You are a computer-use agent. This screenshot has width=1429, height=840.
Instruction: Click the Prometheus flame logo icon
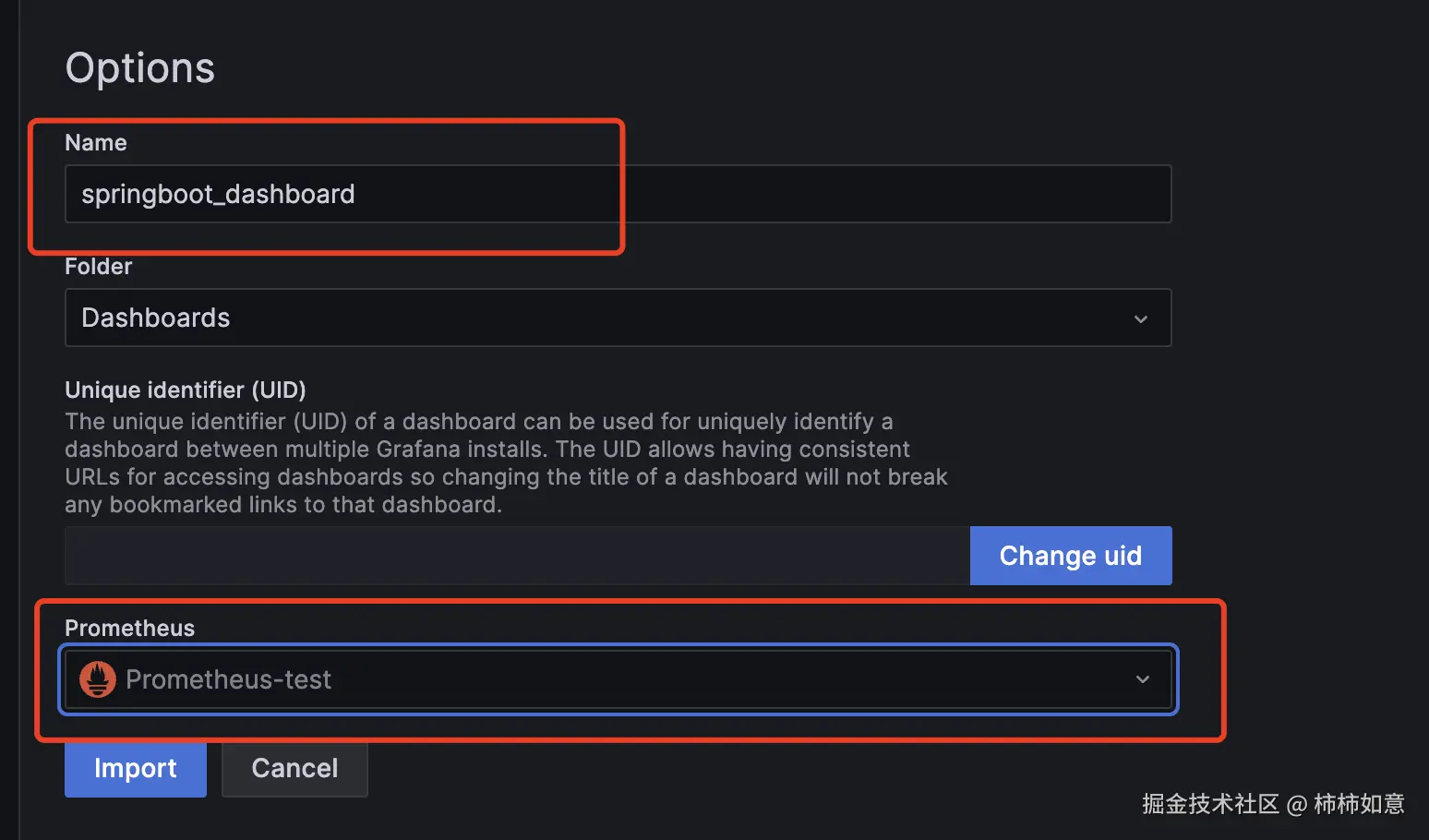click(x=98, y=678)
